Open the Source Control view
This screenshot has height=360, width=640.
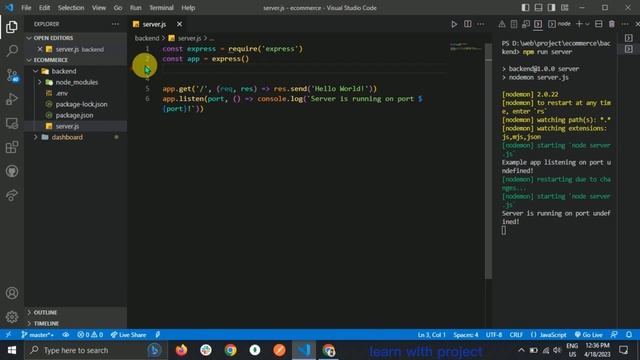pos(12,75)
